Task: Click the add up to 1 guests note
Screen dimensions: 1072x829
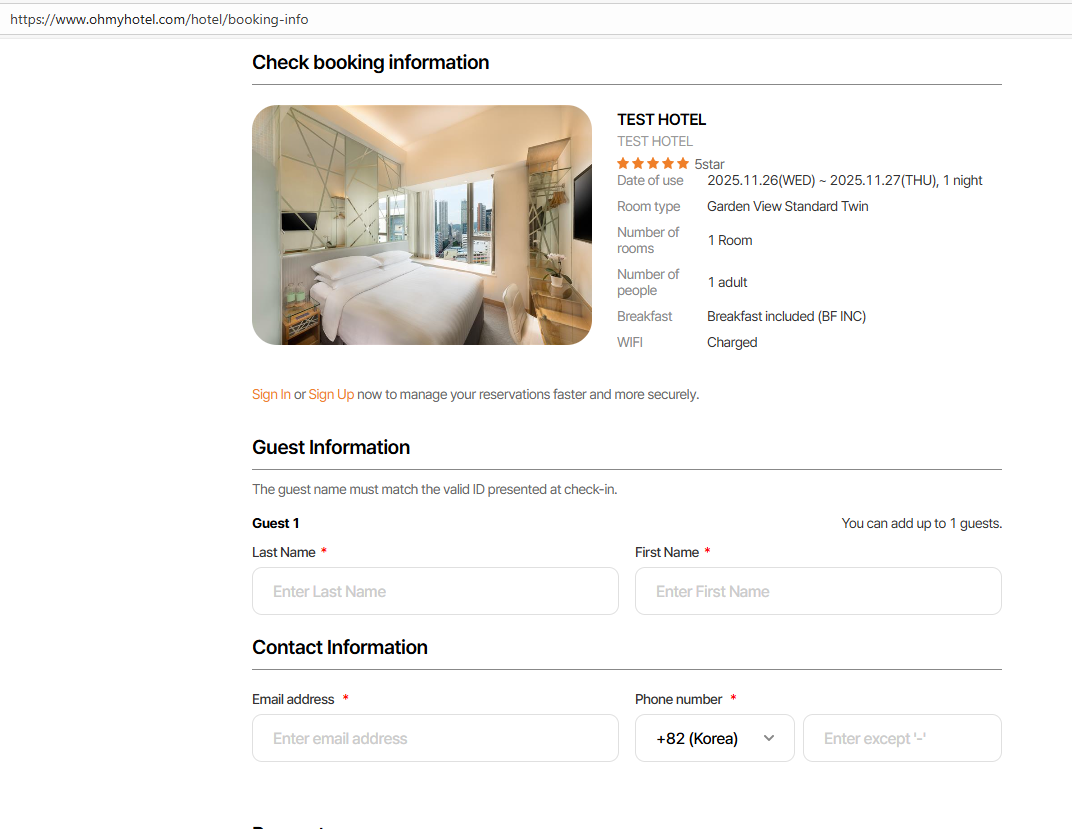Action: pyautogui.click(x=921, y=524)
